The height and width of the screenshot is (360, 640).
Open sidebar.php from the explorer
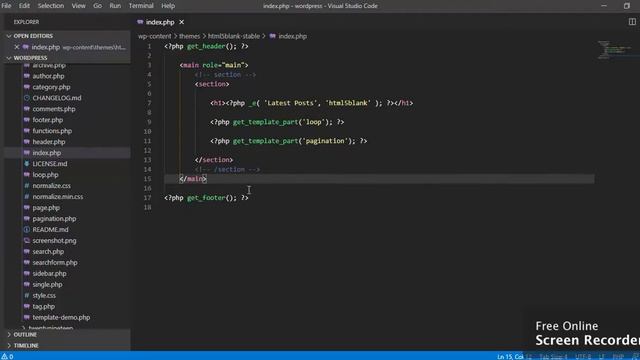coord(49,273)
